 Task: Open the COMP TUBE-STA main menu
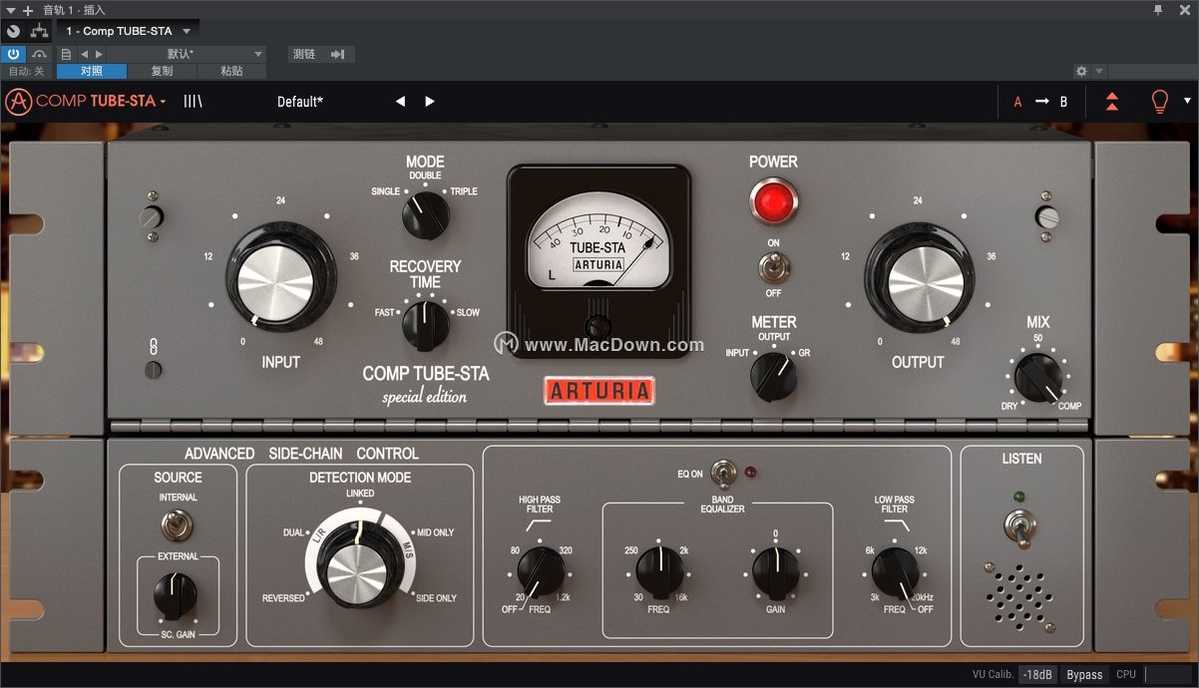(x=100, y=101)
